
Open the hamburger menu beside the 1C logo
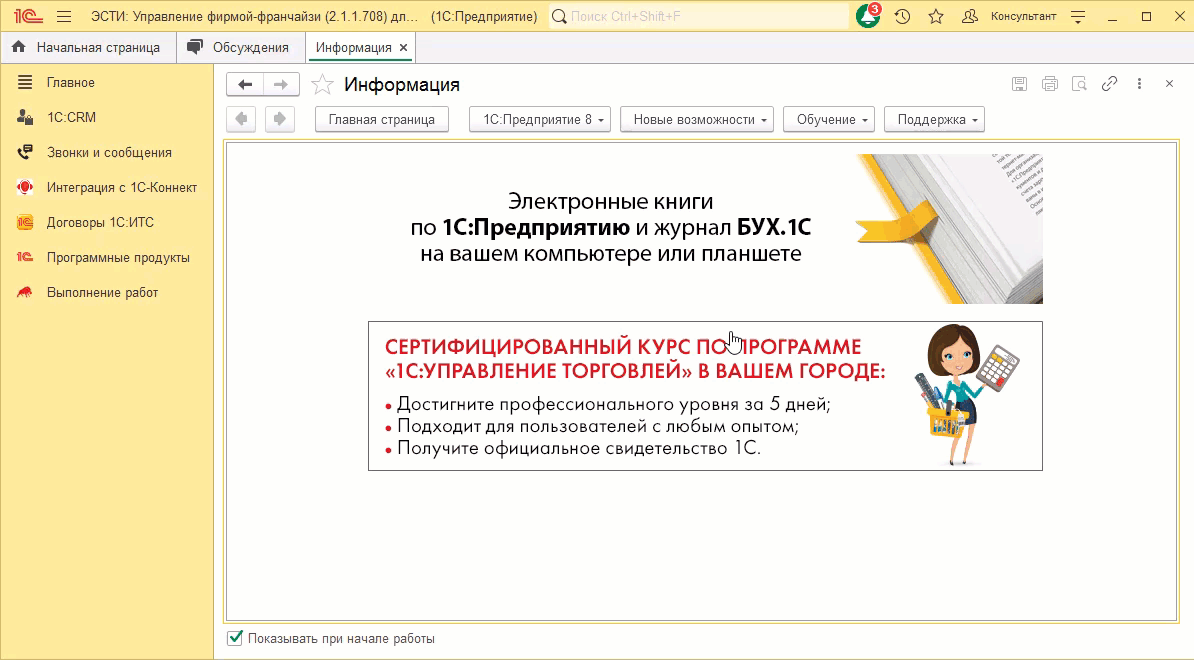pyautogui.click(x=62, y=16)
